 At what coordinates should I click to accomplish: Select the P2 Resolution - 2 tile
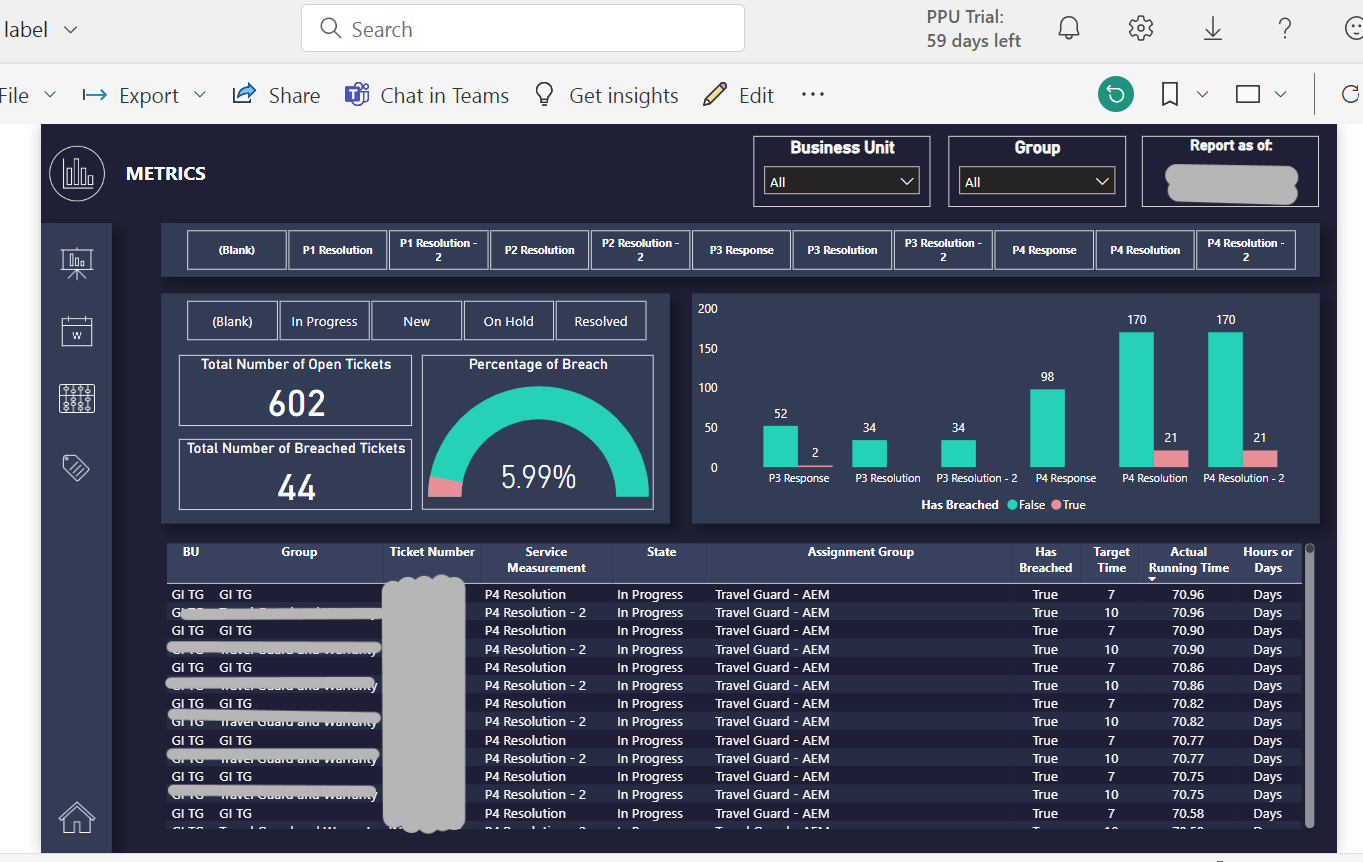641,250
